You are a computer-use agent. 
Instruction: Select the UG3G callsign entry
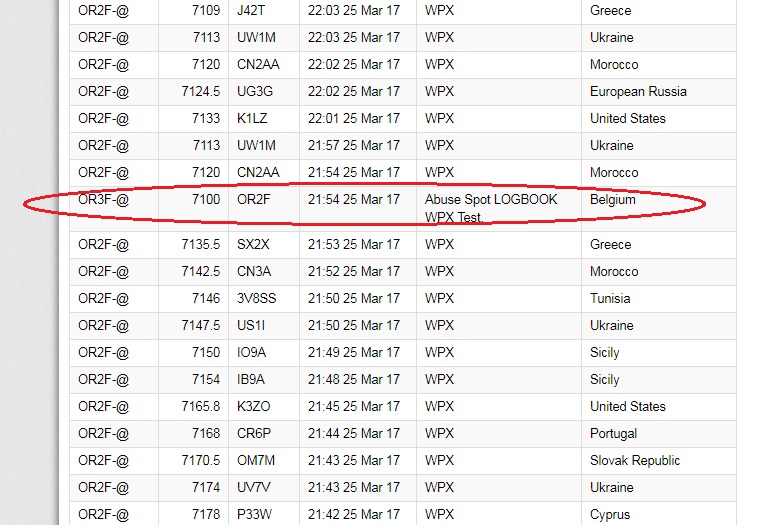pos(253,91)
